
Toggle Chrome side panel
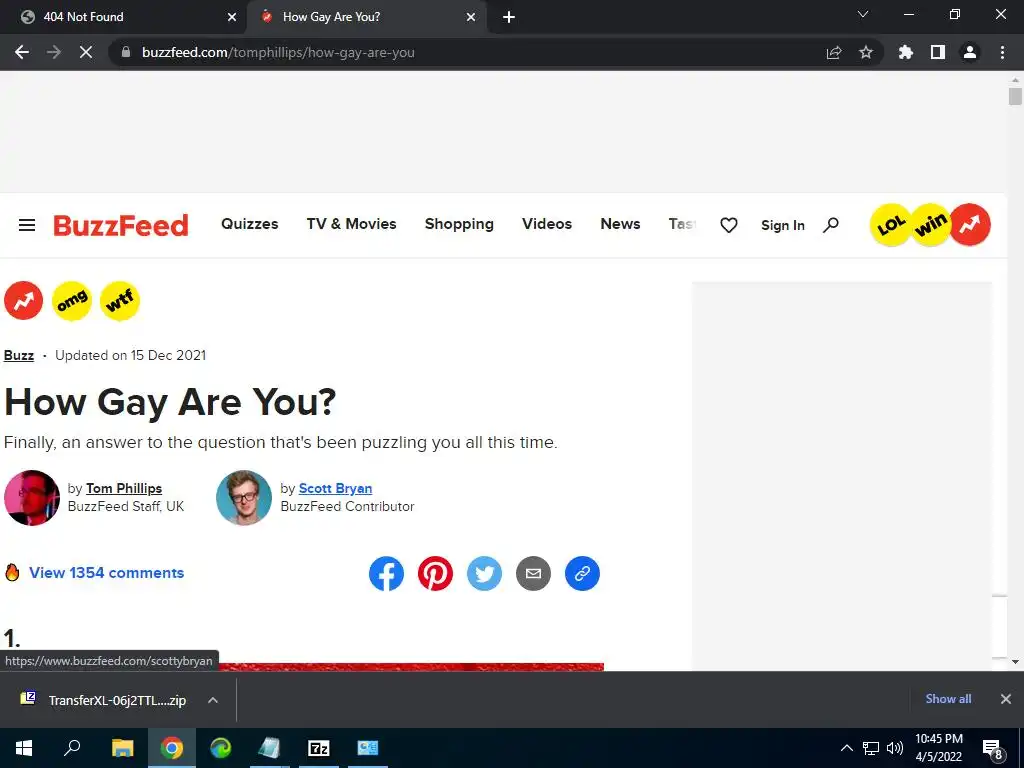pyautogui.click(x=938, y=52)
